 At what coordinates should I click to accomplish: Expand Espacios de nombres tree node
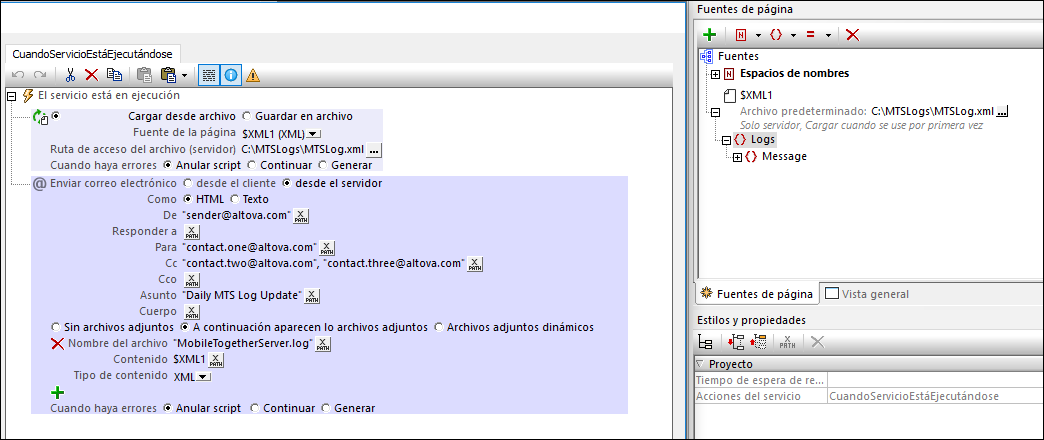point(715,74)
